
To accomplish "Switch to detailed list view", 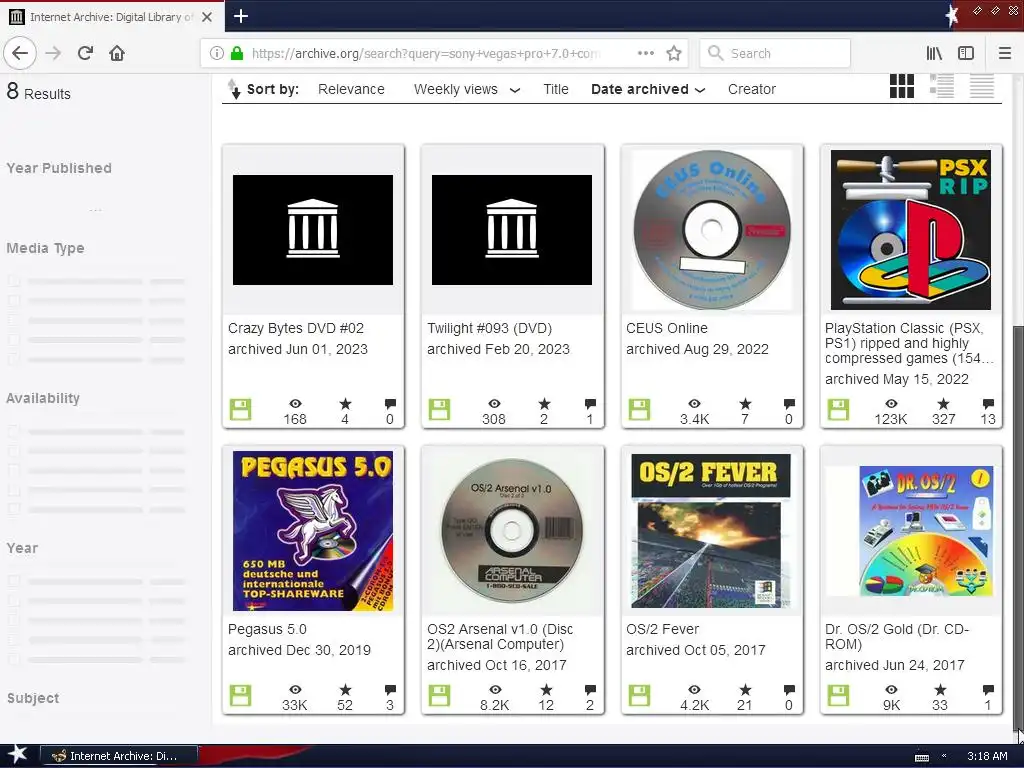I will click(x=942, y=86).
